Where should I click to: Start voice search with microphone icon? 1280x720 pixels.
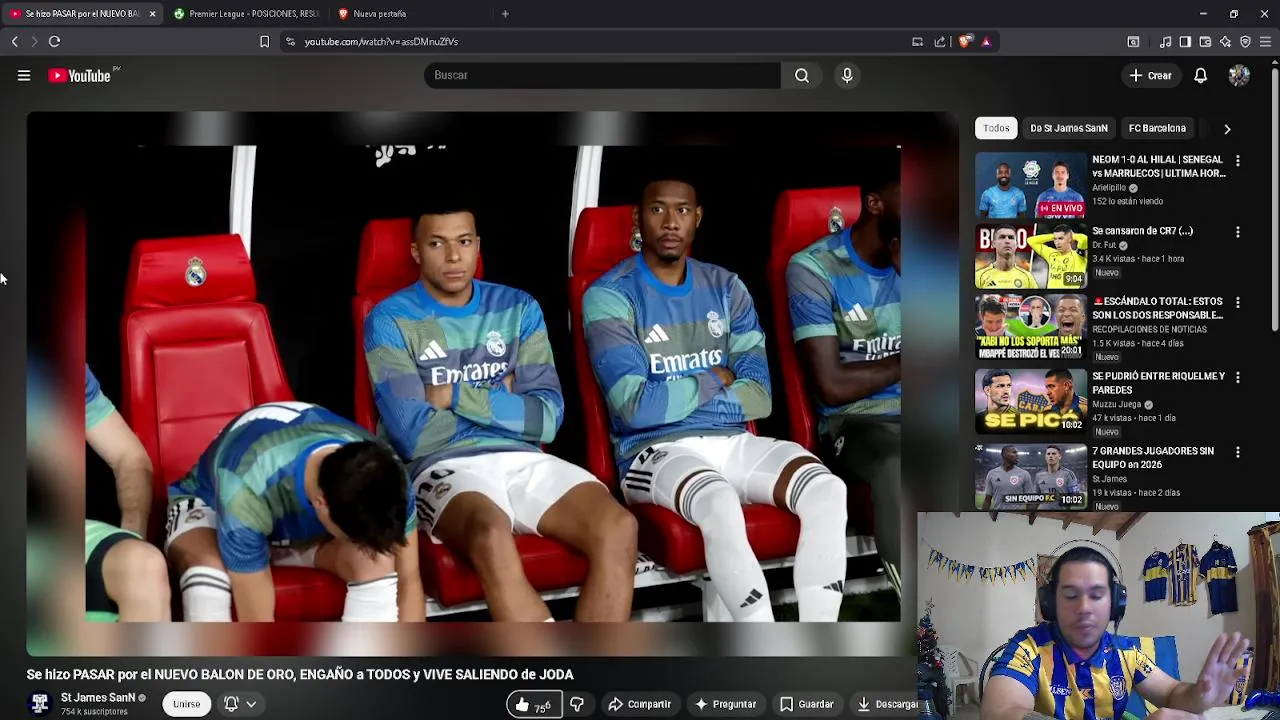coord(847,75)
